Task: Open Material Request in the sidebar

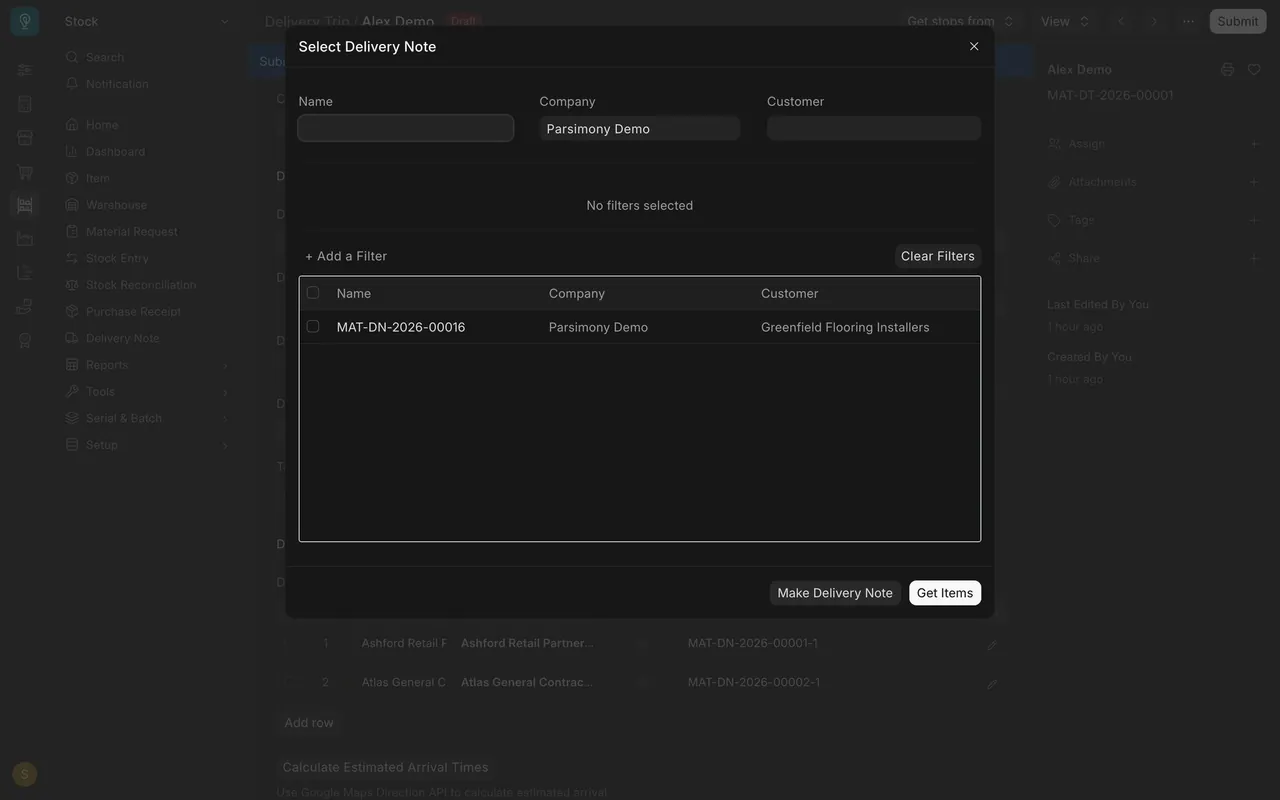Action: pyautogui.click(x=131, y=231)
